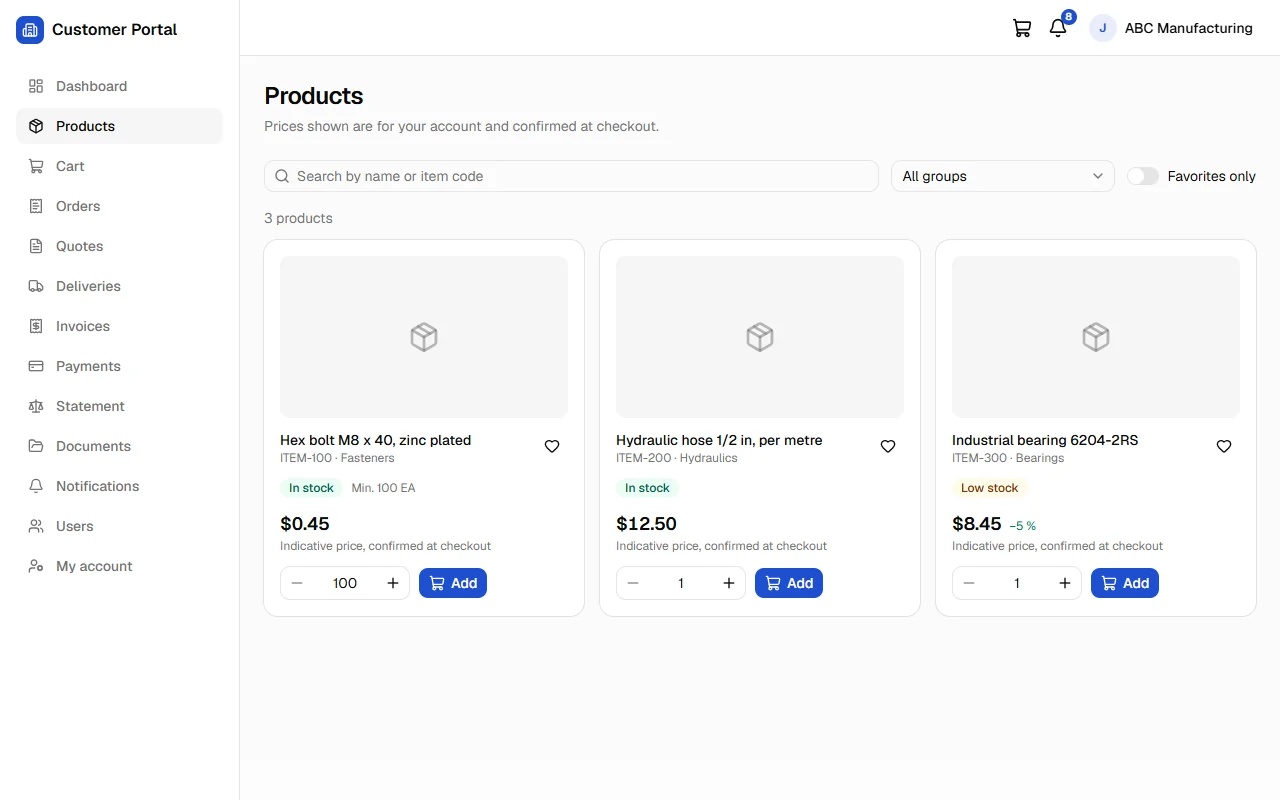1280x800 pixels.
Task: Favorite the Hex bolt M8 x 40 heart
Action: coord(552,447)
